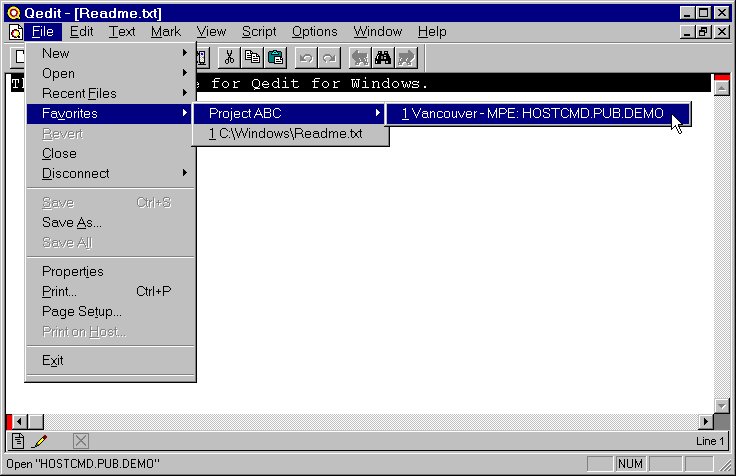Click the Cut scissors toolbar icon

point(229,58)
